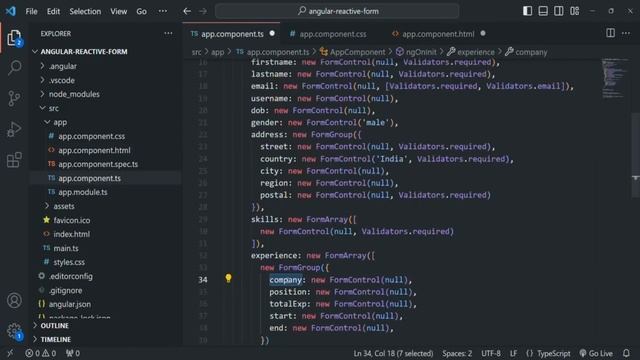This screenshot has height=360, width=640.
Task: Change end of line sequence LF
Action: [x=513, y=353]
